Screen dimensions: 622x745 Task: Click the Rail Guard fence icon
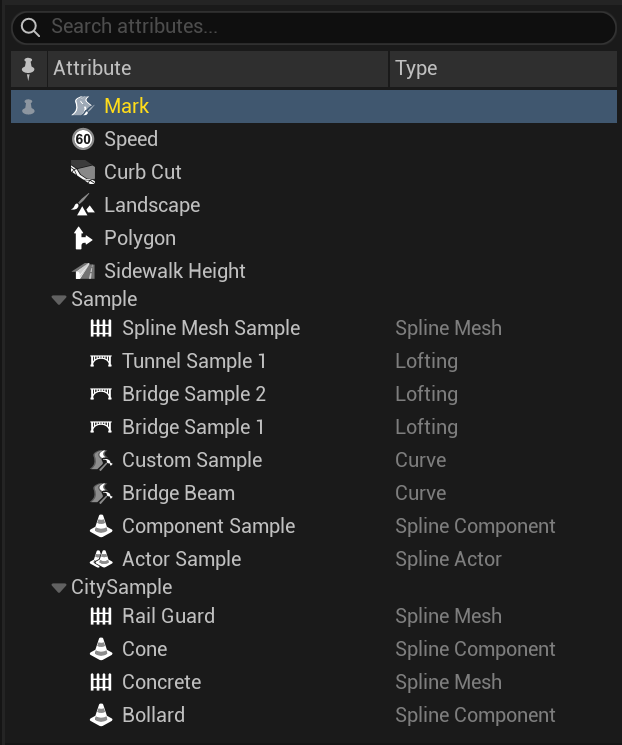tap(101, 616)
